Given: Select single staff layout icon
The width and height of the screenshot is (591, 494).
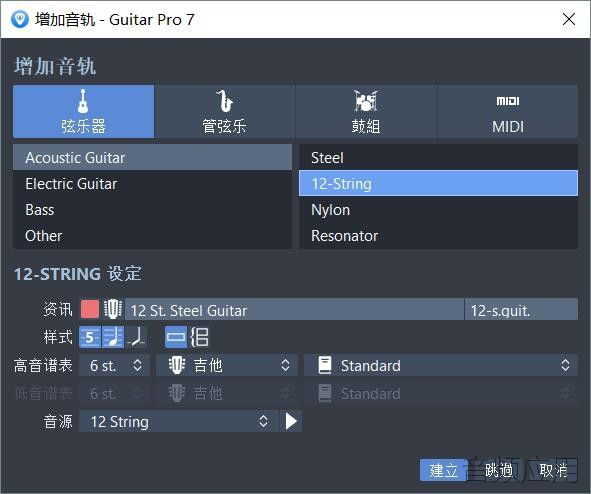Looking at the screenshot, I should tap(176, 337).
